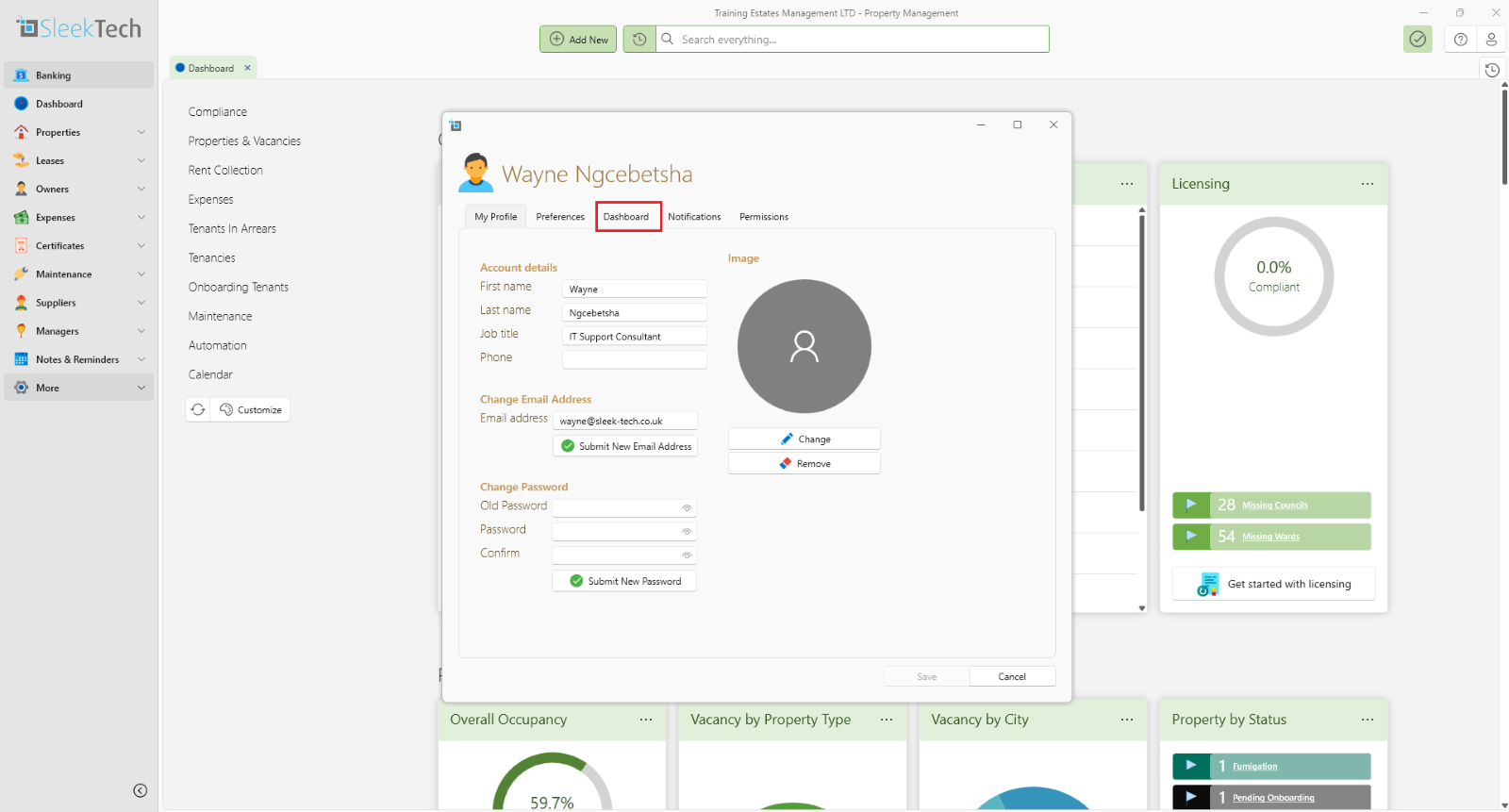Play the Missing Councils action
This screenshot has height=812, width=1509.
pyautogui.click(x=1191, y=505)
